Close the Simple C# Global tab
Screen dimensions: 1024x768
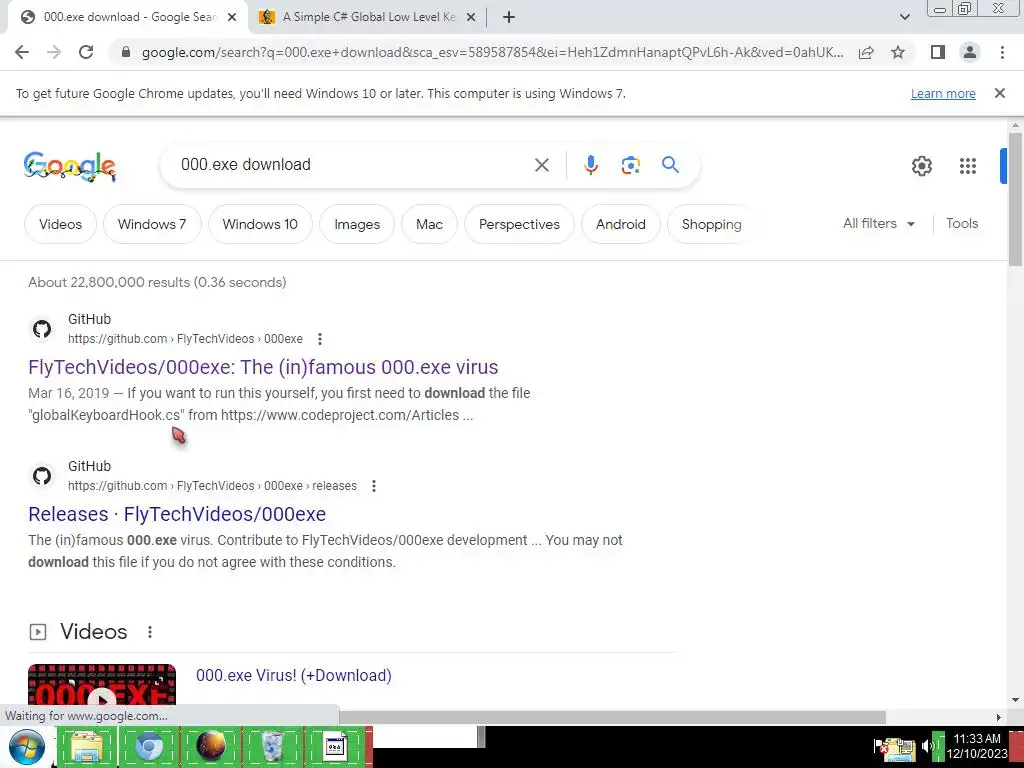[x=471, y=17]
